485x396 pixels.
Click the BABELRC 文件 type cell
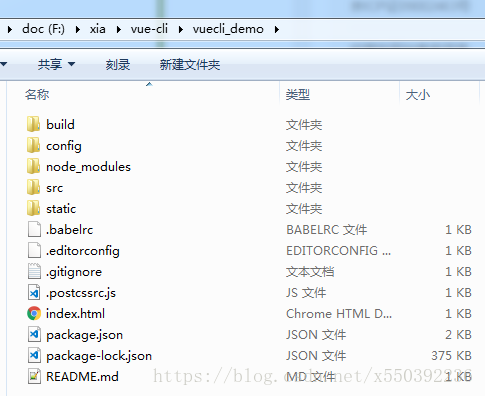326,230
